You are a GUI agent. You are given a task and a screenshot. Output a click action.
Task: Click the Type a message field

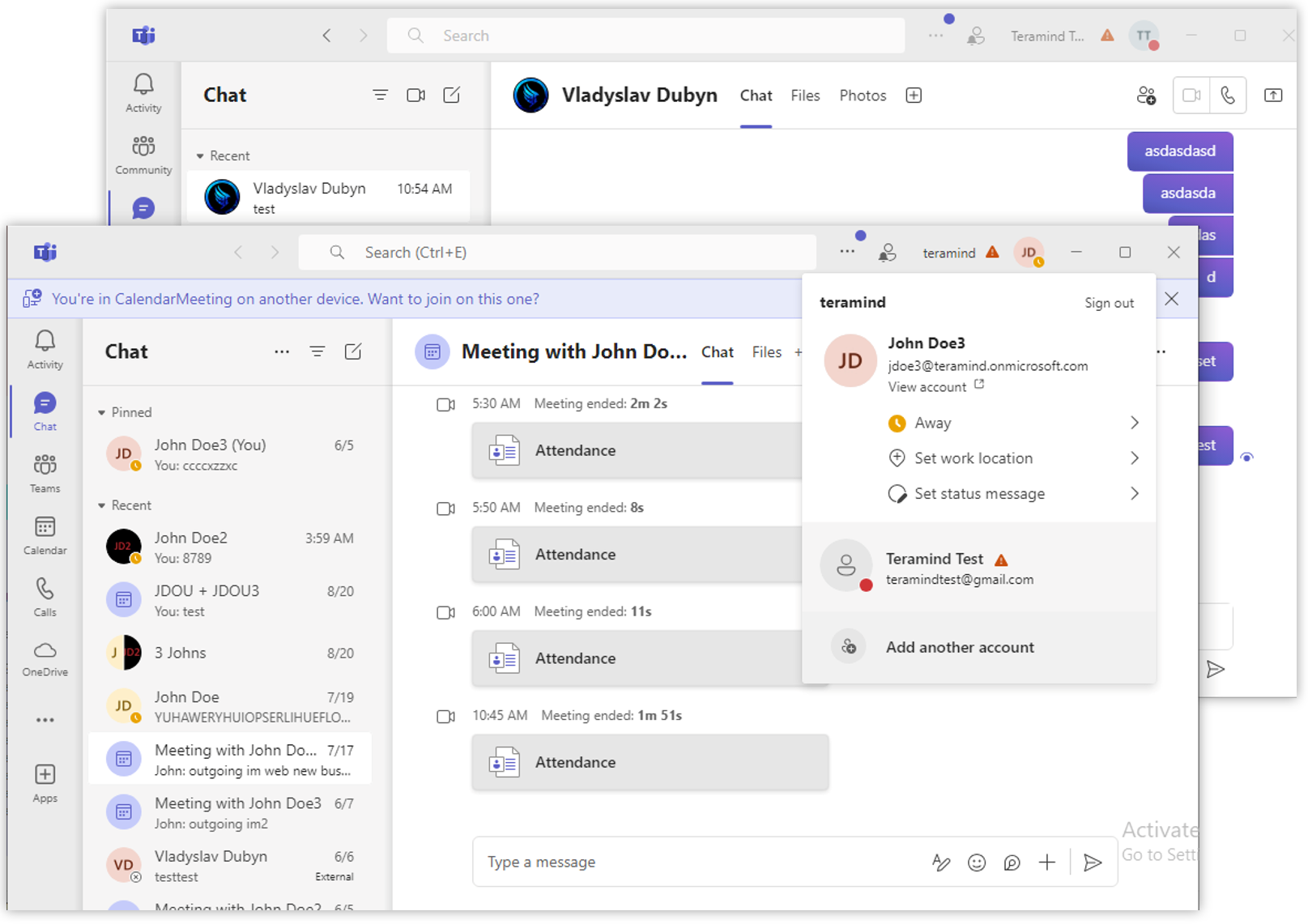tap(697, 862)
